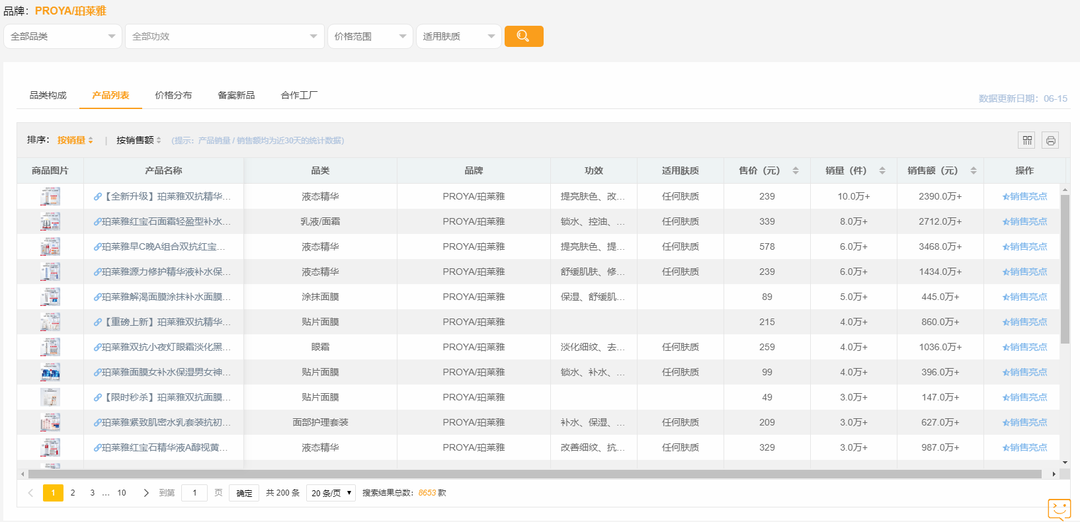Sort by 按销售额
This screenshot has width=1080, height=522.
(138, 140)
